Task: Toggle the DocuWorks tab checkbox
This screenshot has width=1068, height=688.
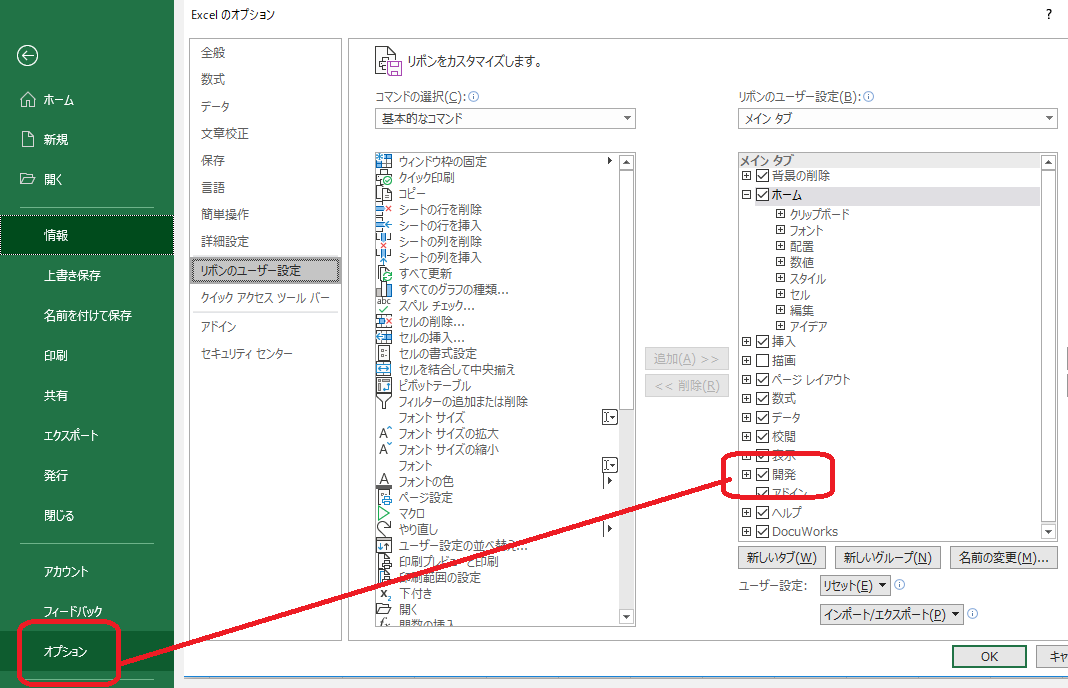Action: 762,531
